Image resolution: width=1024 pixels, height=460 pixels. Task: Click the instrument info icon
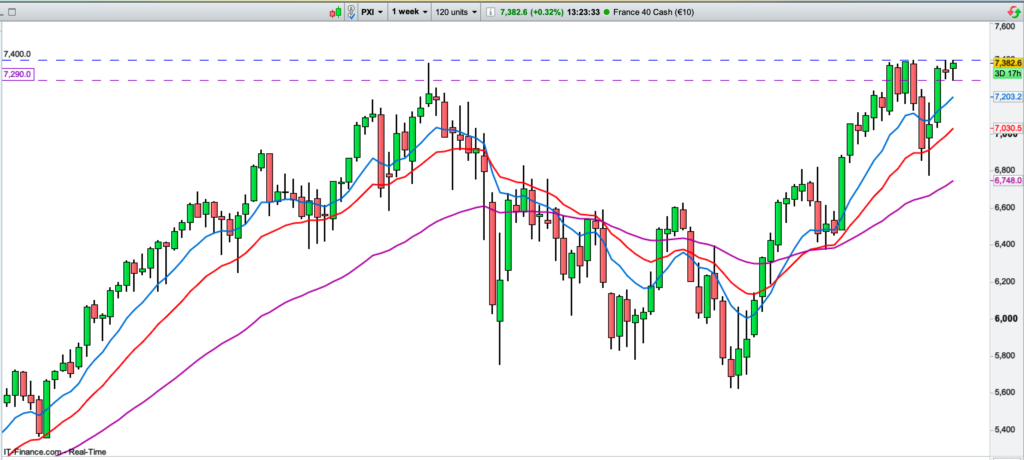(x=490, y=11)
